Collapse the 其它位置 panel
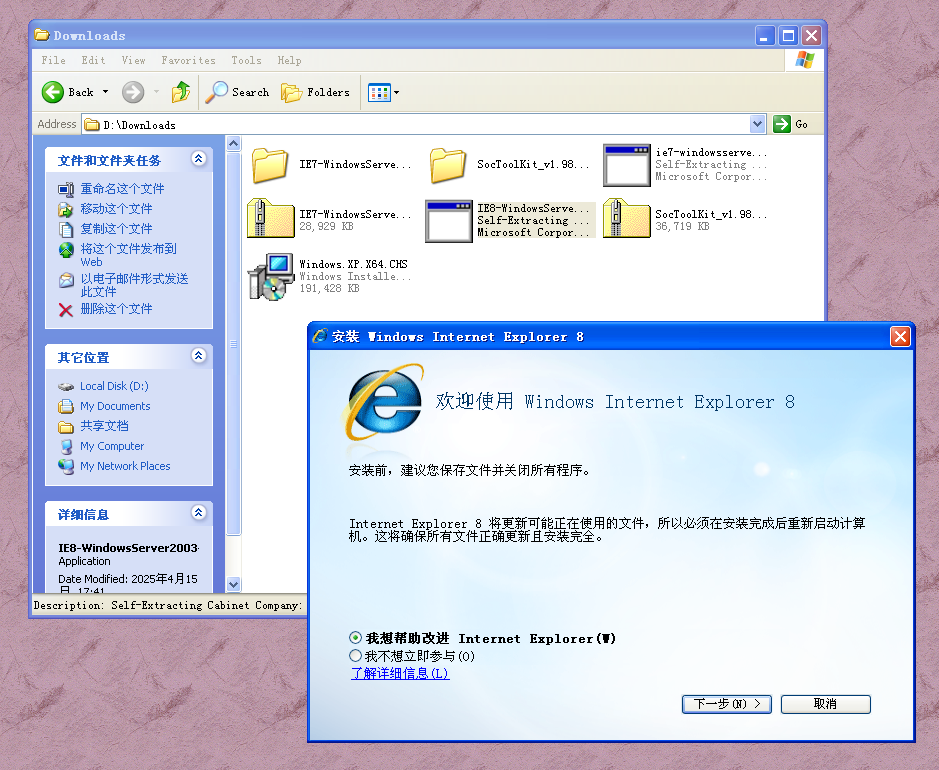This screenshot has width=939, height=770. (x=199, y=356)
